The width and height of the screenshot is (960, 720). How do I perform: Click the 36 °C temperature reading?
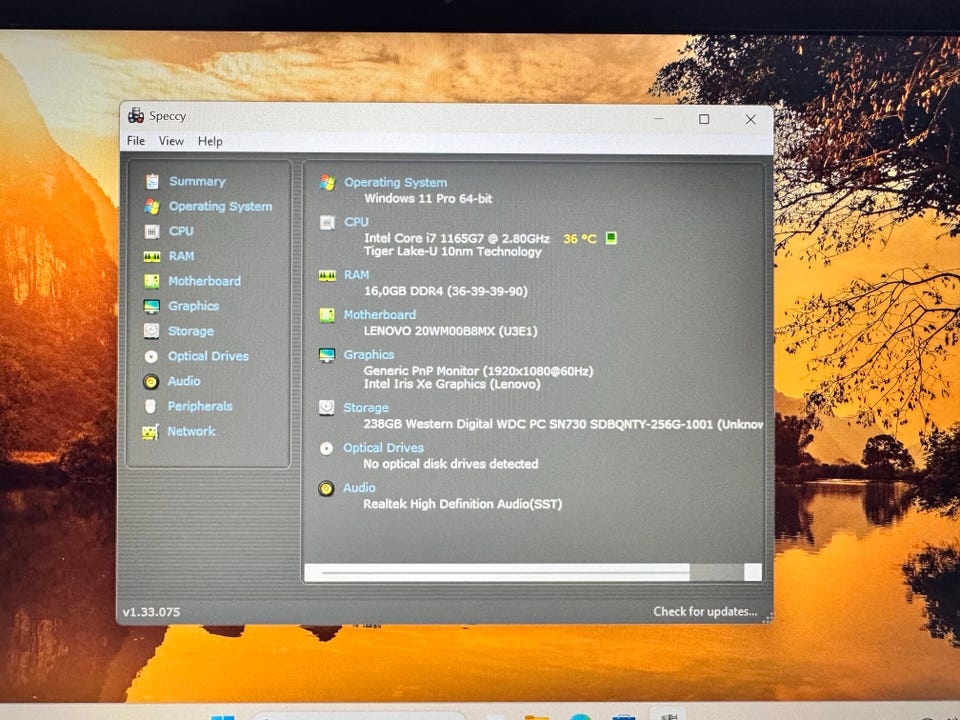[580, 239]
